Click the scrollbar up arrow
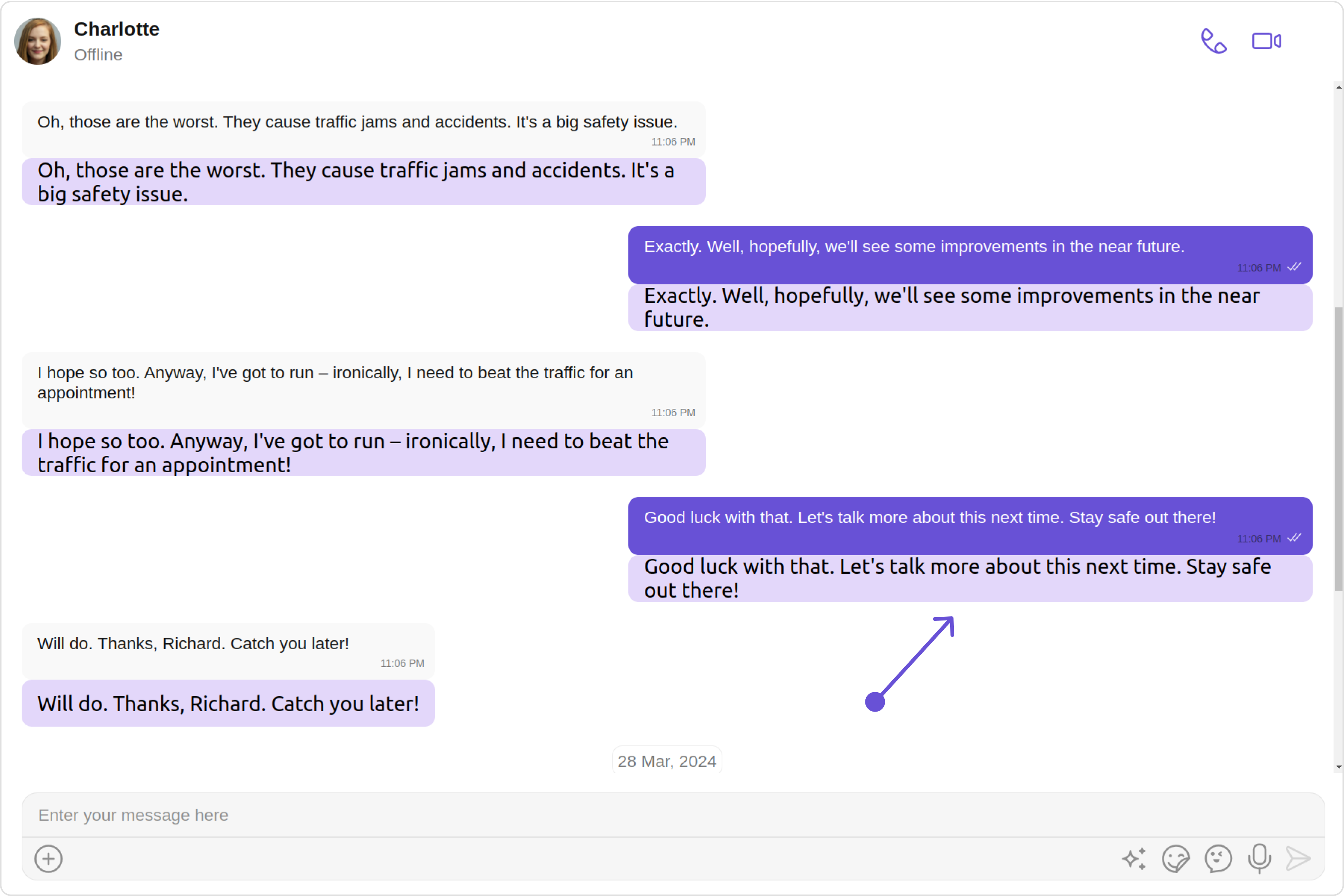The image size is (1344, 896). [1338, 87]
